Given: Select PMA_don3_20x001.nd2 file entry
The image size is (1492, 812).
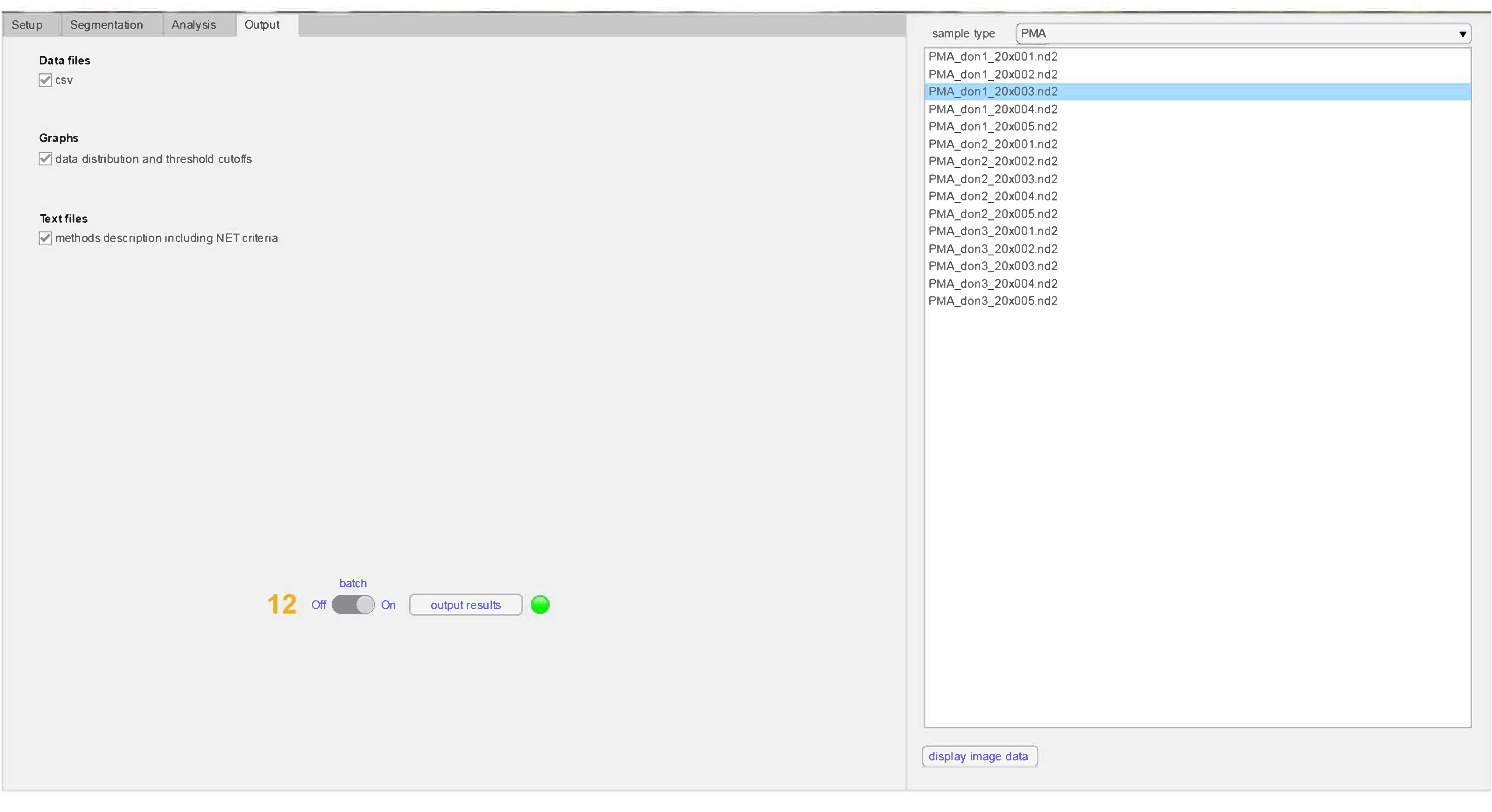Looking at the screenshot, I should click(x=993, y=231).
